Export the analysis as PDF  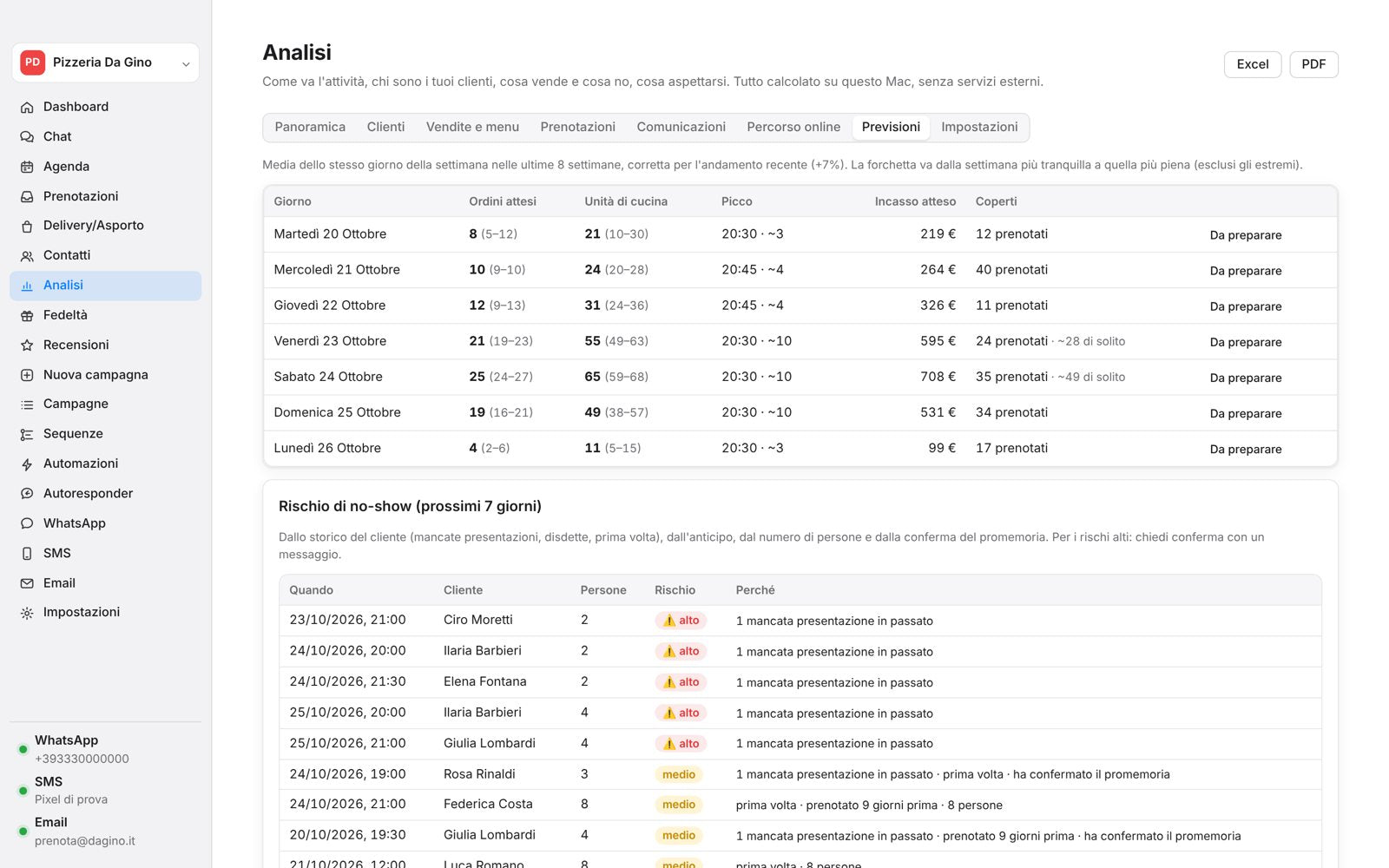(x=1313, y=64)
